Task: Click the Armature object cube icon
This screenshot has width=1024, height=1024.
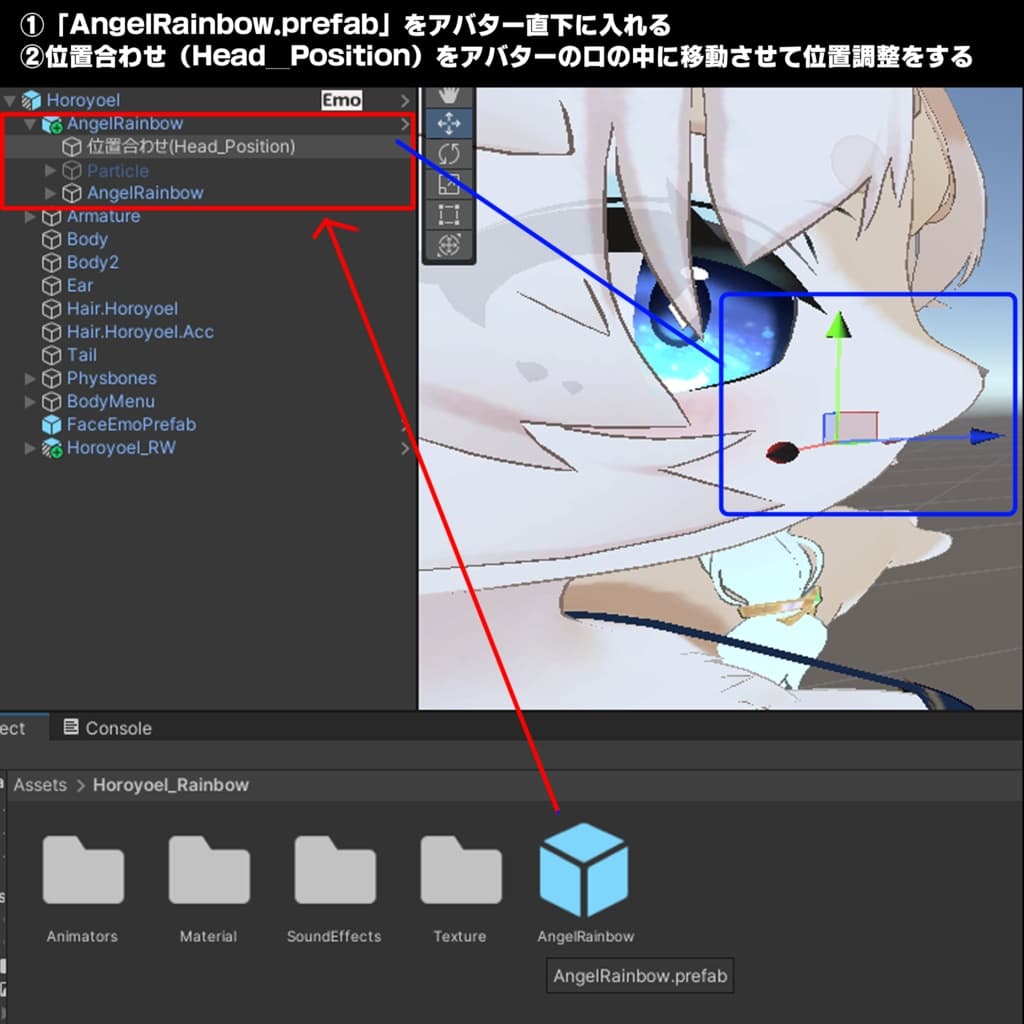Action: [x=52, y=217]
